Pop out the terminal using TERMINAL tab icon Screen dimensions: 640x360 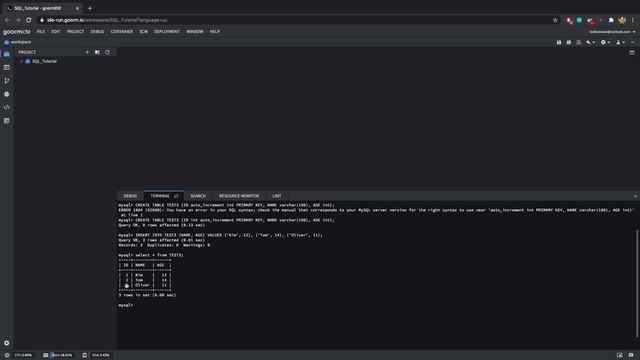click(x=176, y=196)
